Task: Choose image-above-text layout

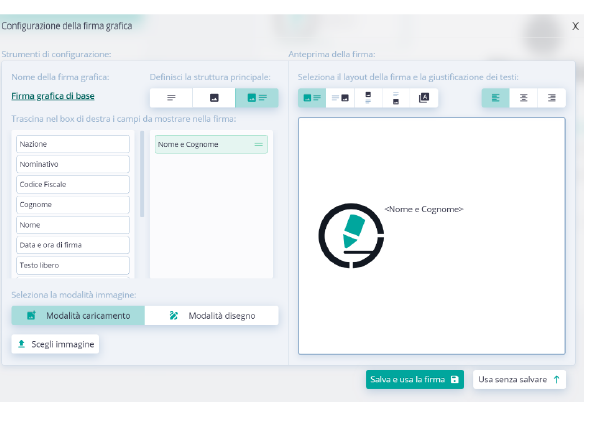Action: click(x=368, y=98)
